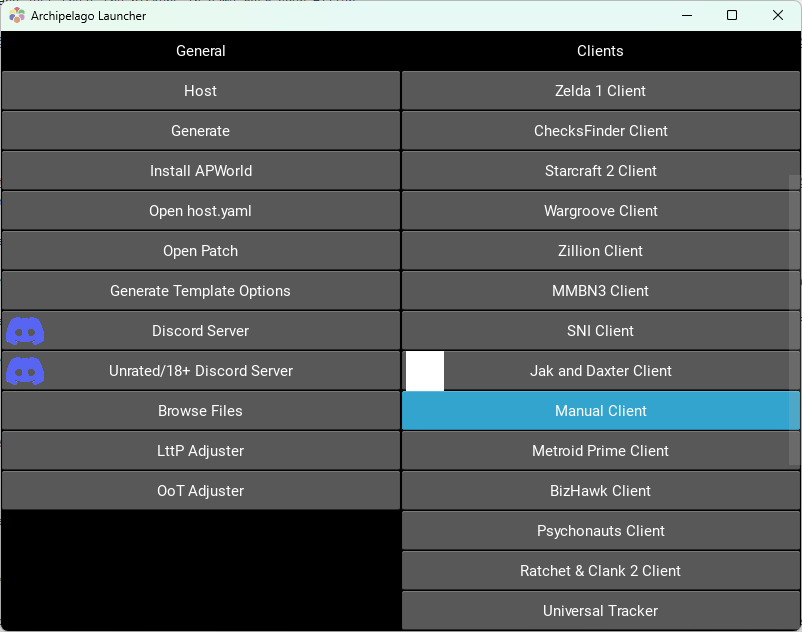Click the Jak and Daxter Client icon
Screen dimensions: 802x632
coord(424,370)
